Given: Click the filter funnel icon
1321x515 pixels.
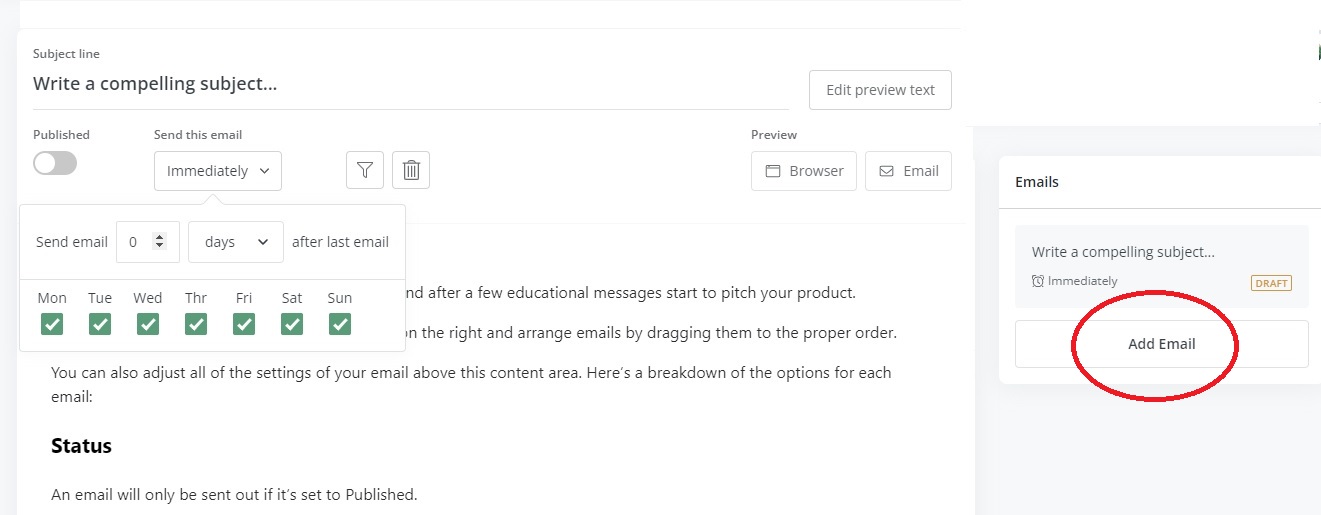Looking at the screenshot, I should pyautogui.click(x=365, y=171).
